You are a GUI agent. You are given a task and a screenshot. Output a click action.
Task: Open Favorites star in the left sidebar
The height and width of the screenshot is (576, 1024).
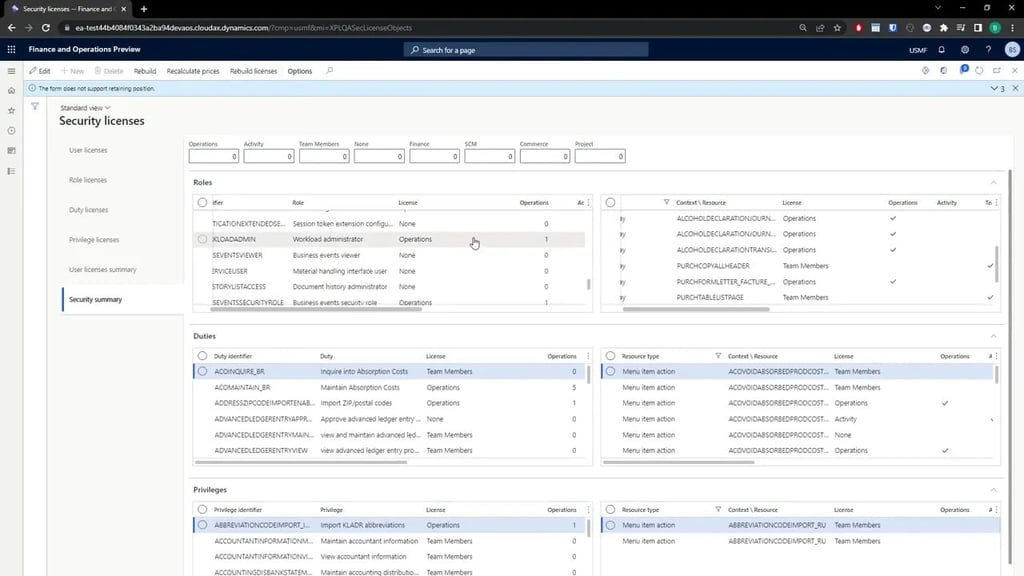pyautogui.click(x=11, y=111)
